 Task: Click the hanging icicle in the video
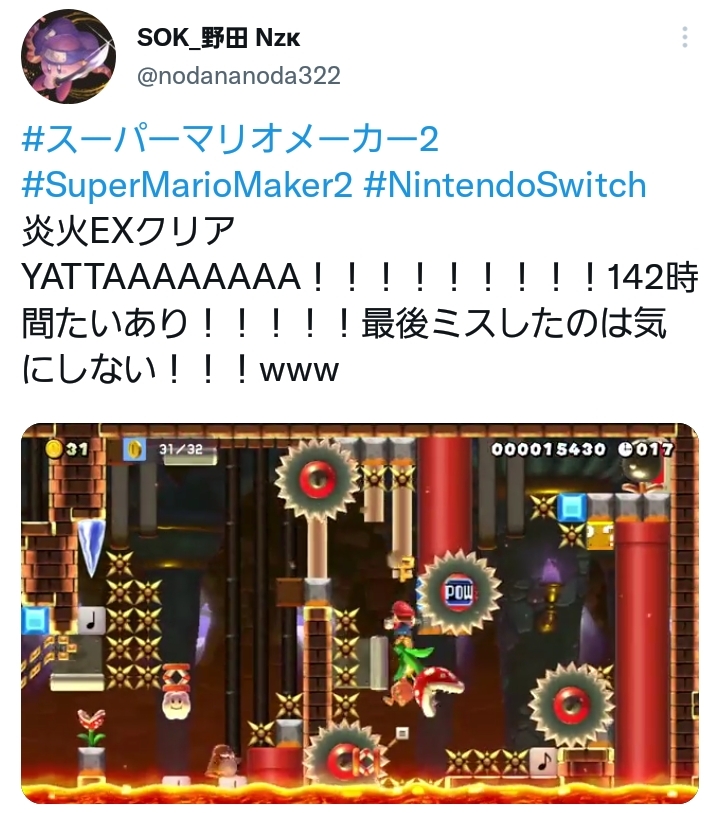click(91, 548)
